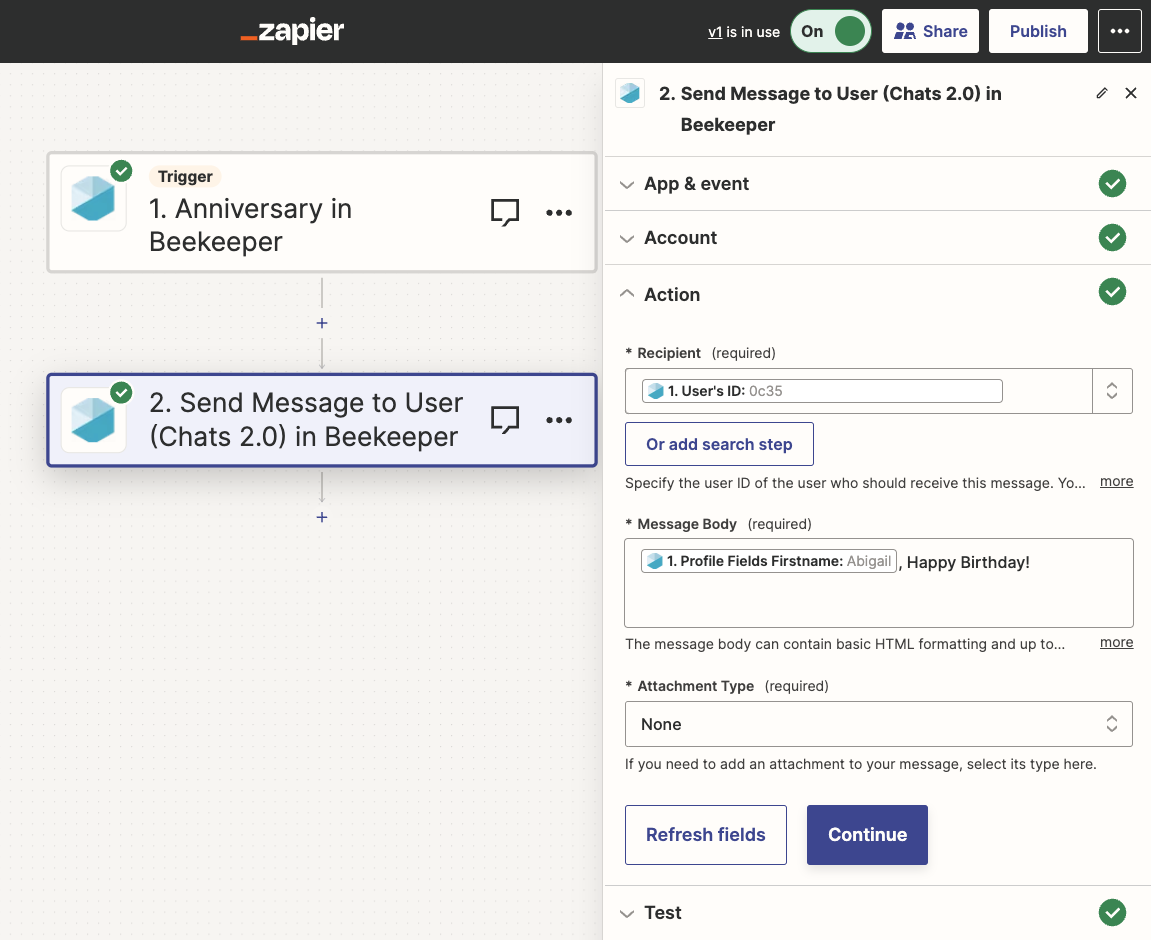Select the Send Message to User step card
Screen dimensions: 1151x940
click(x=322, y=420)
